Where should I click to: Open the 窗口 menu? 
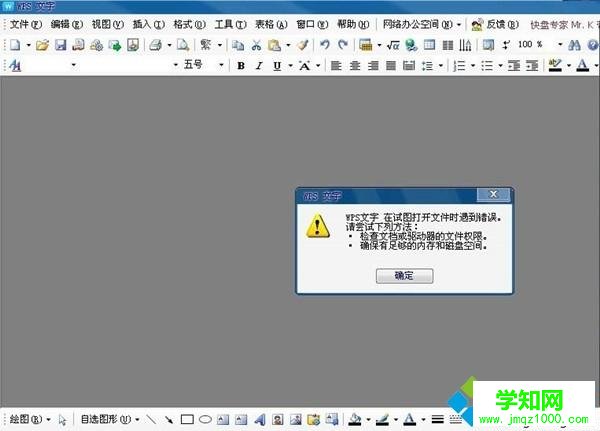point(312,24)
